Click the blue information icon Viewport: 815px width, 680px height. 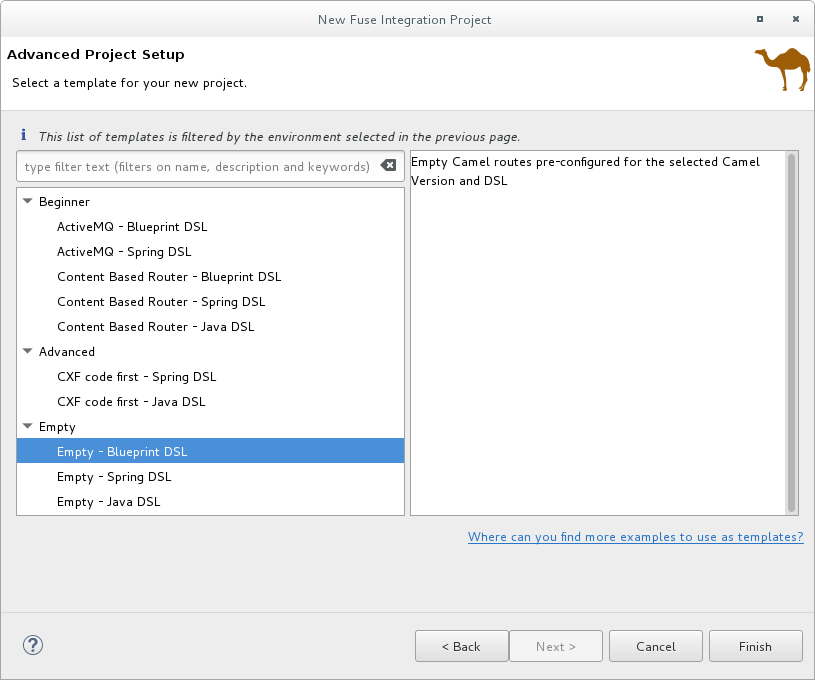(24, 136)
